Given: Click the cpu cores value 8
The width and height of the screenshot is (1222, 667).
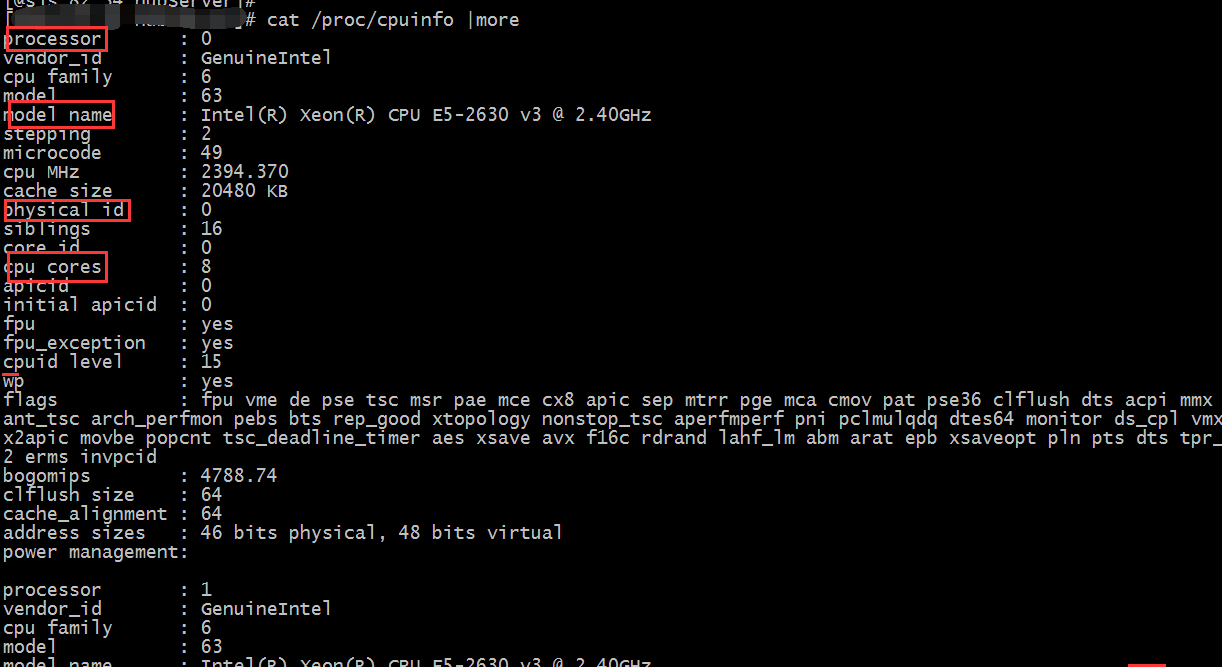Looking at the screenshot, I should coord(206,267).
